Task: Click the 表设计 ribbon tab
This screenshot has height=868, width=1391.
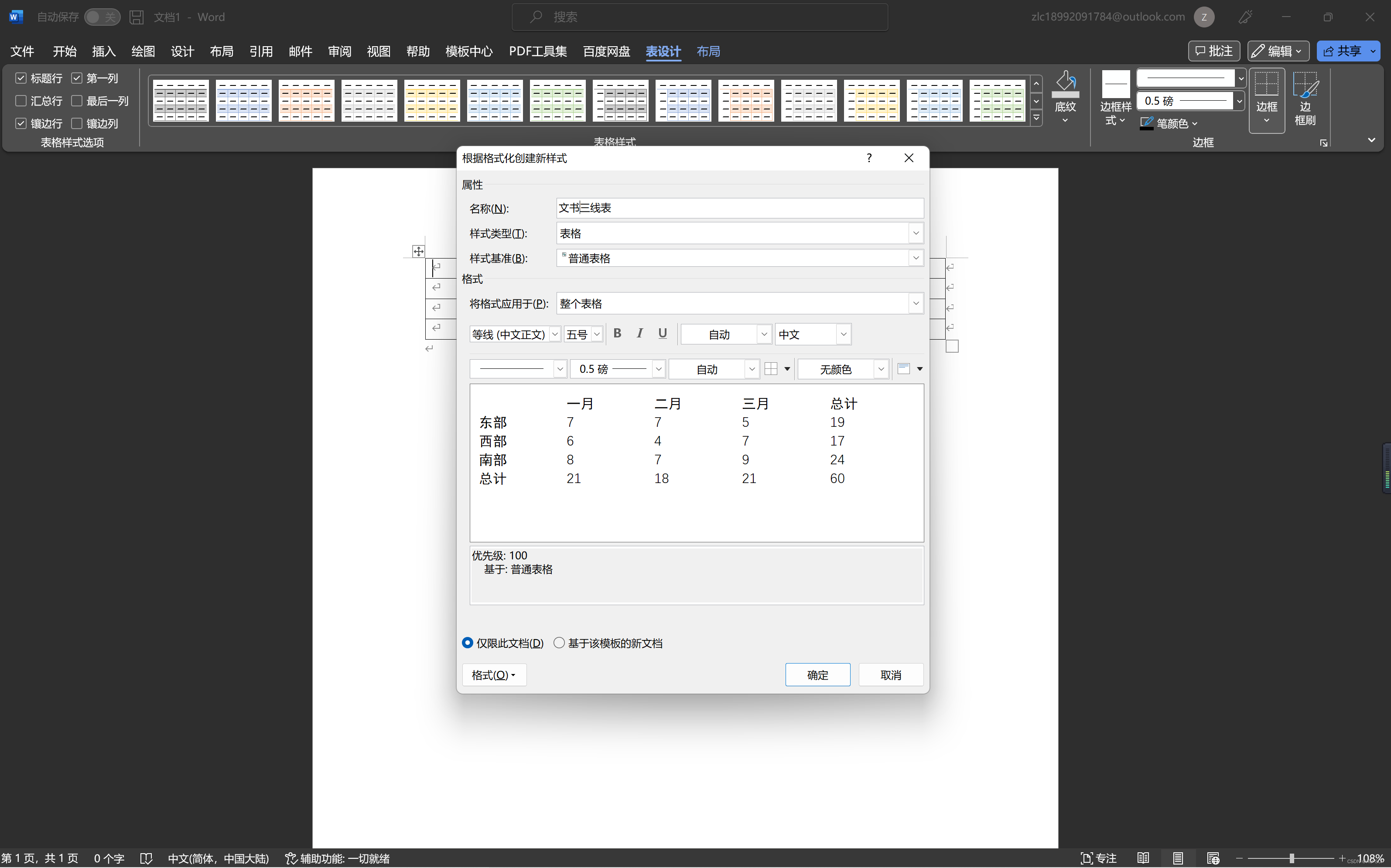Action: click(x=663, y=51)
